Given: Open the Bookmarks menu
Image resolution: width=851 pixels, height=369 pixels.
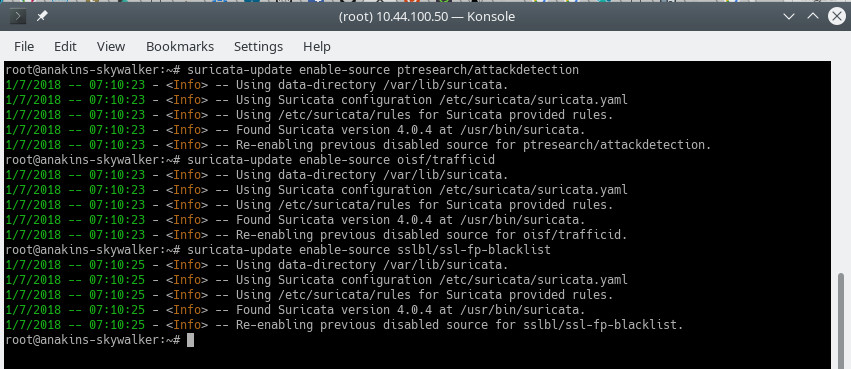Looking at the screenshot, I should (180, 47).
